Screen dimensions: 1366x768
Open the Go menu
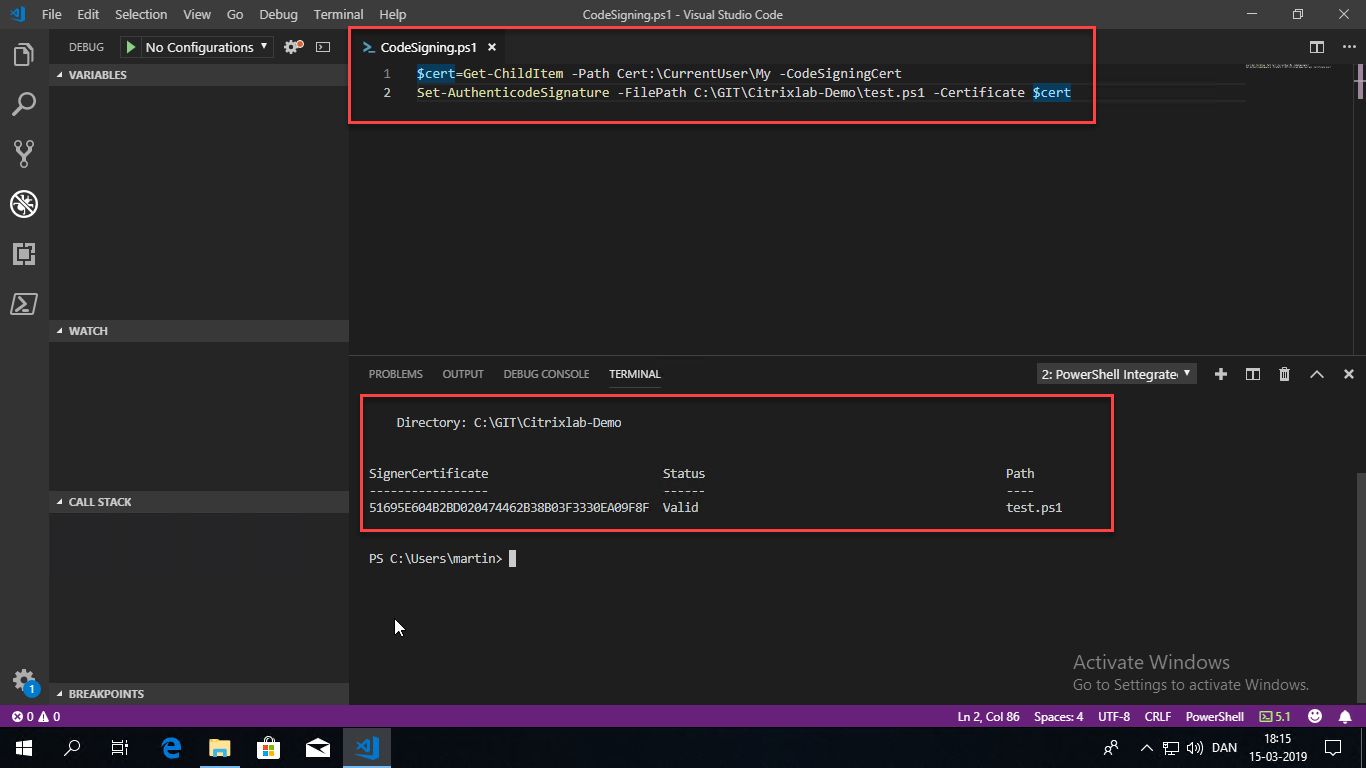235,14
